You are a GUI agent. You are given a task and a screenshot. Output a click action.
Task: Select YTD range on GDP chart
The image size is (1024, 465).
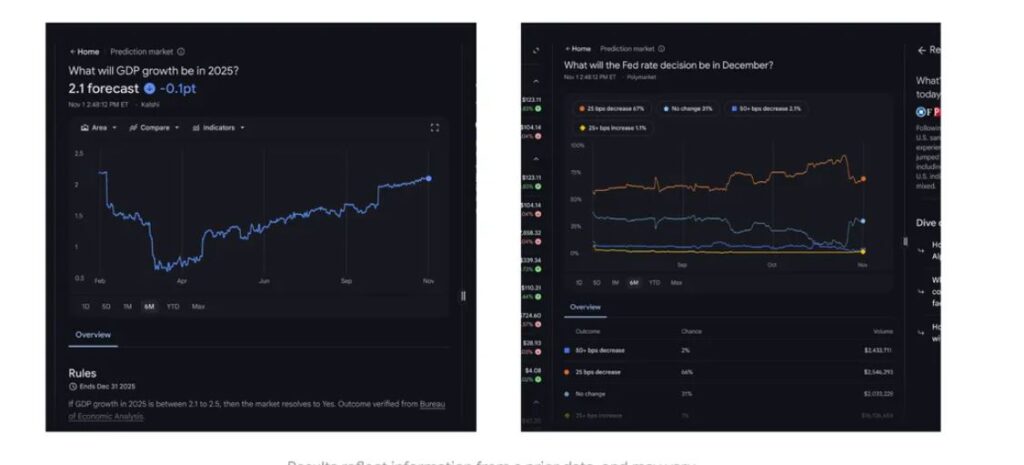173,306
